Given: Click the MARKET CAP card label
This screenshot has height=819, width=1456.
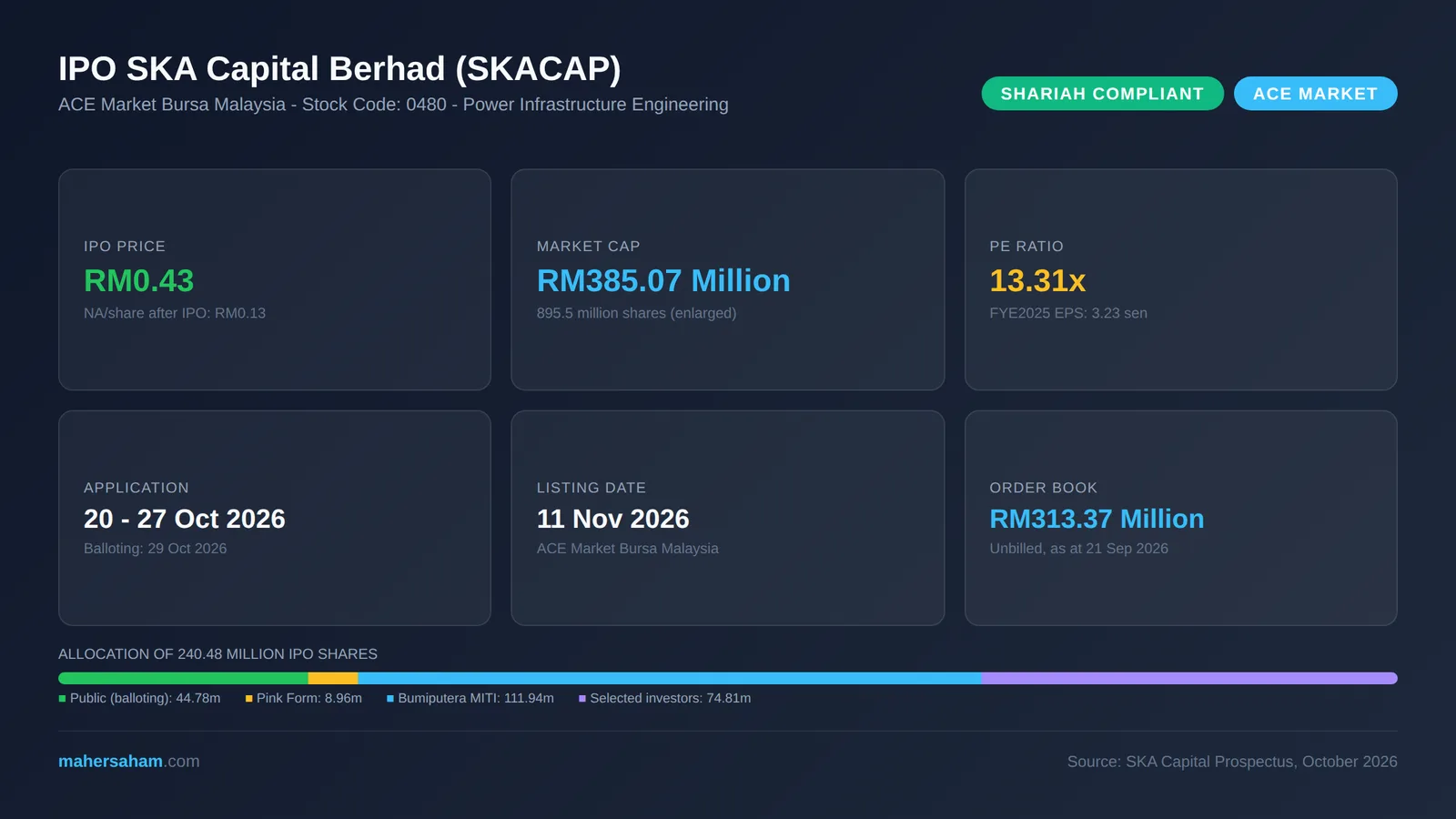Looking at the screenshot, I should click(588, 247).
